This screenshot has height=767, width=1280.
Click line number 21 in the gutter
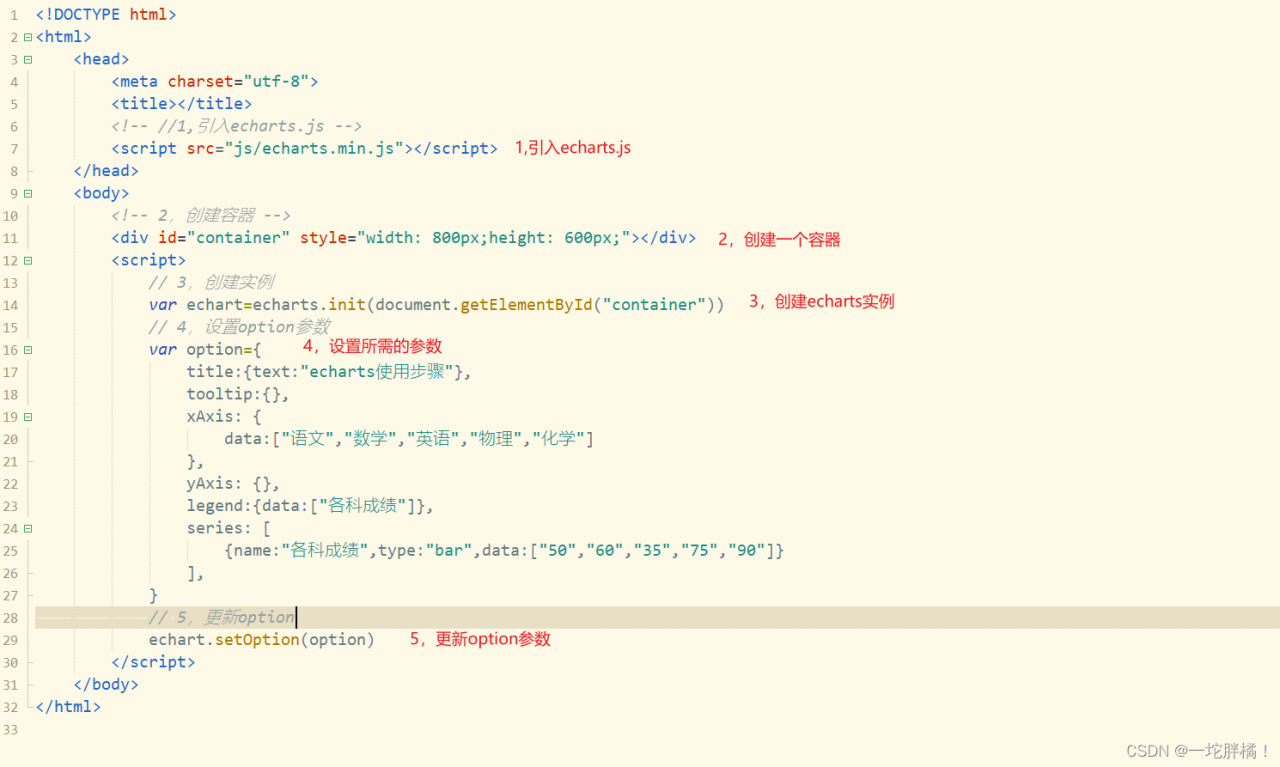(x=10, y=462)
